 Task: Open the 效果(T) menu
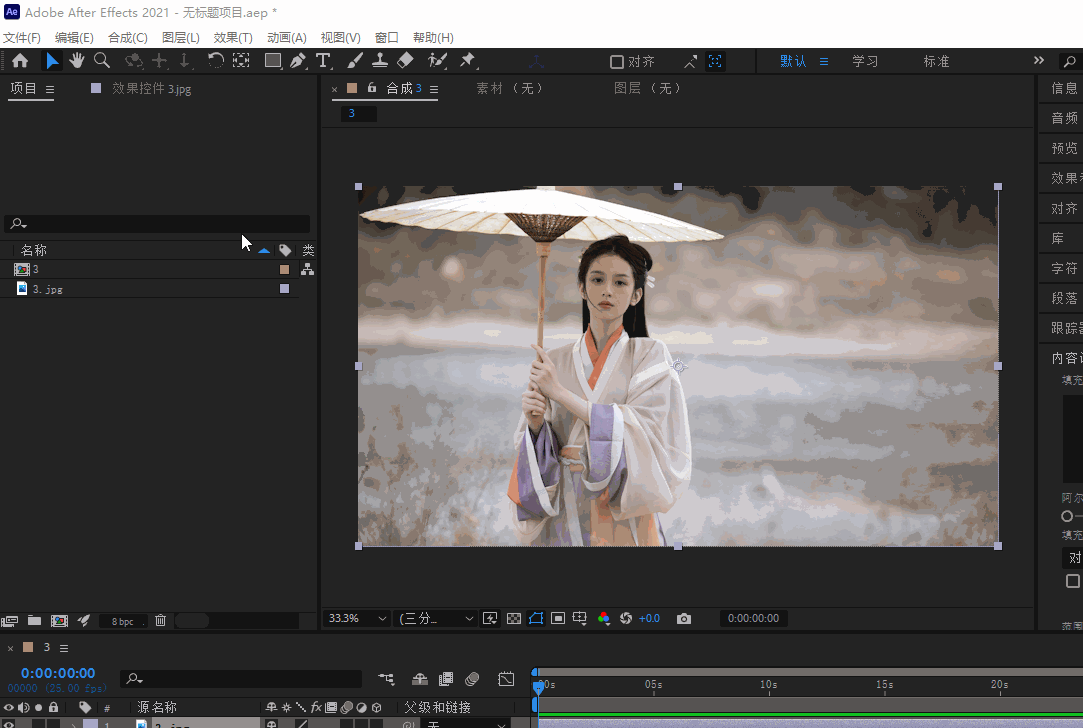[x=233, y=38]
